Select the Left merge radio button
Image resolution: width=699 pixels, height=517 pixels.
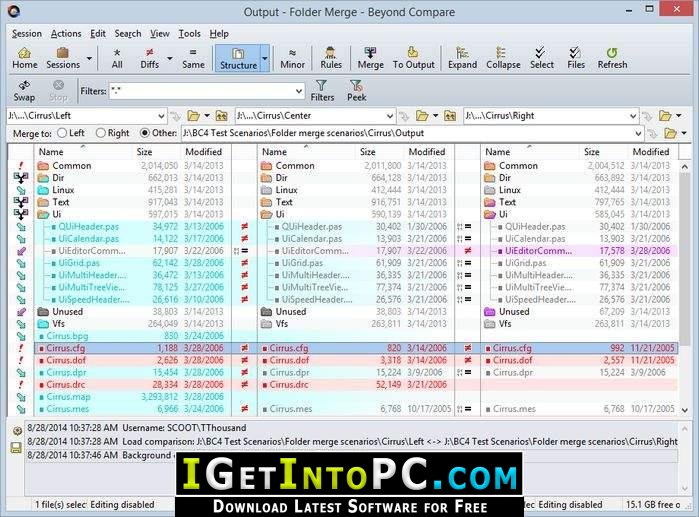click(64, 133)
